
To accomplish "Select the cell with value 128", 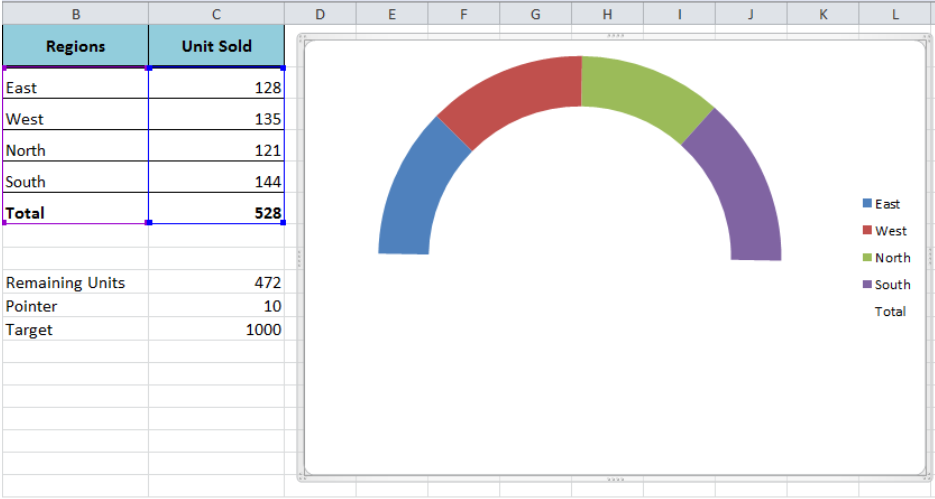I will [x=216, y=83].
